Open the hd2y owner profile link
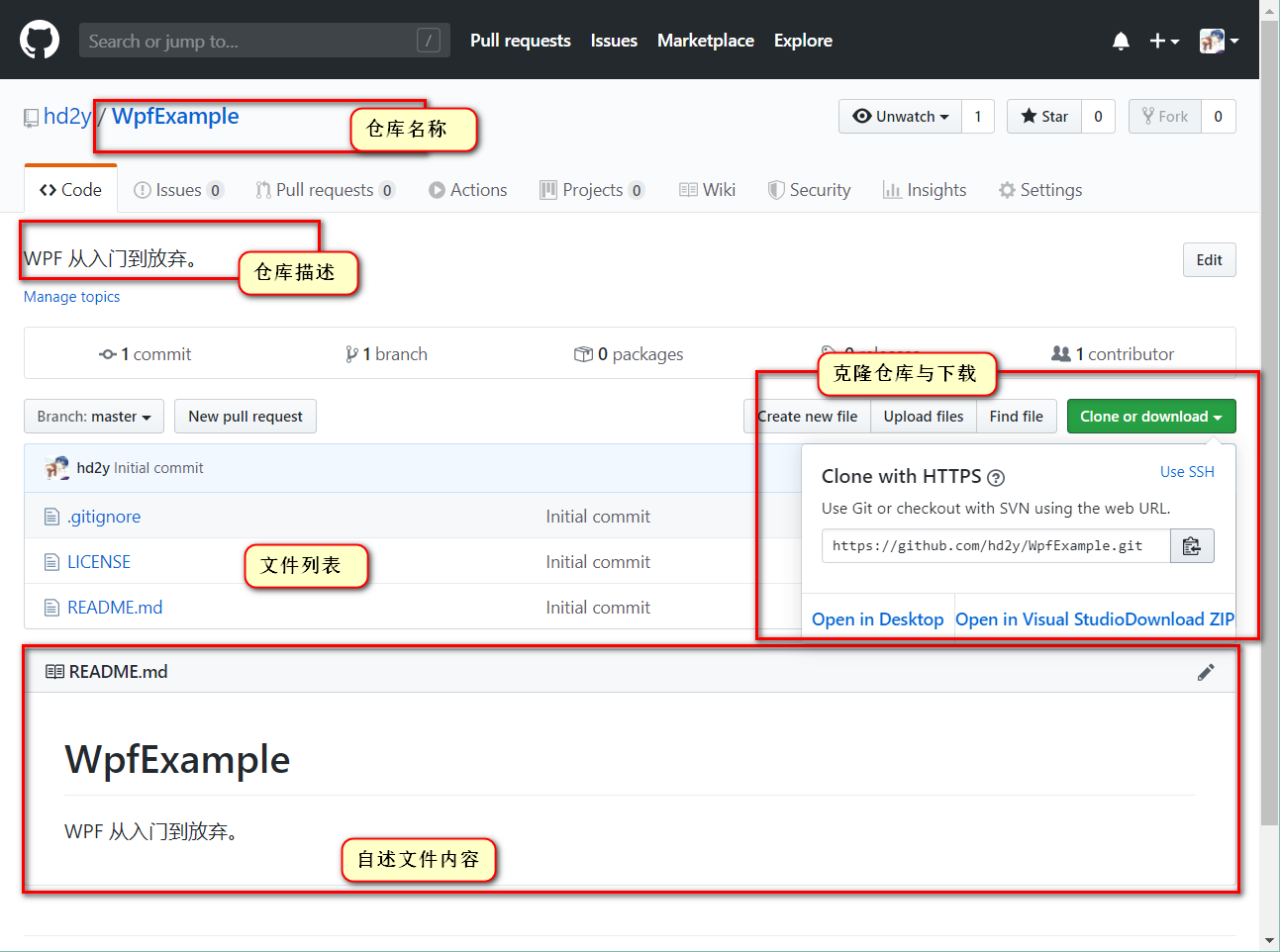Screen dimensions: 1280x952 pos(67,116)
